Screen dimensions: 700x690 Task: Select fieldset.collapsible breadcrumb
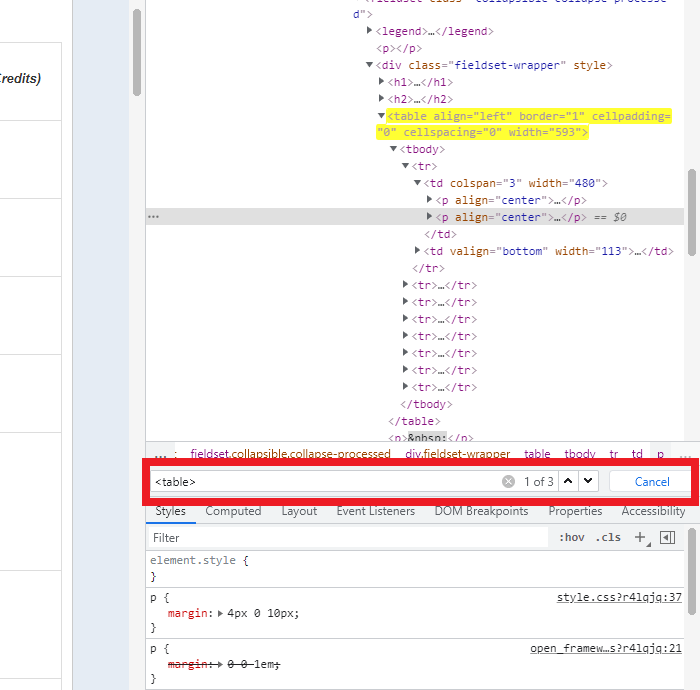pos(290,453)
